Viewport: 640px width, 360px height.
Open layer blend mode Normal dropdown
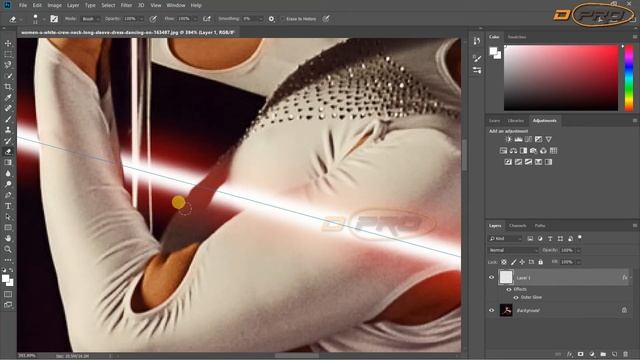click(513, 250)
